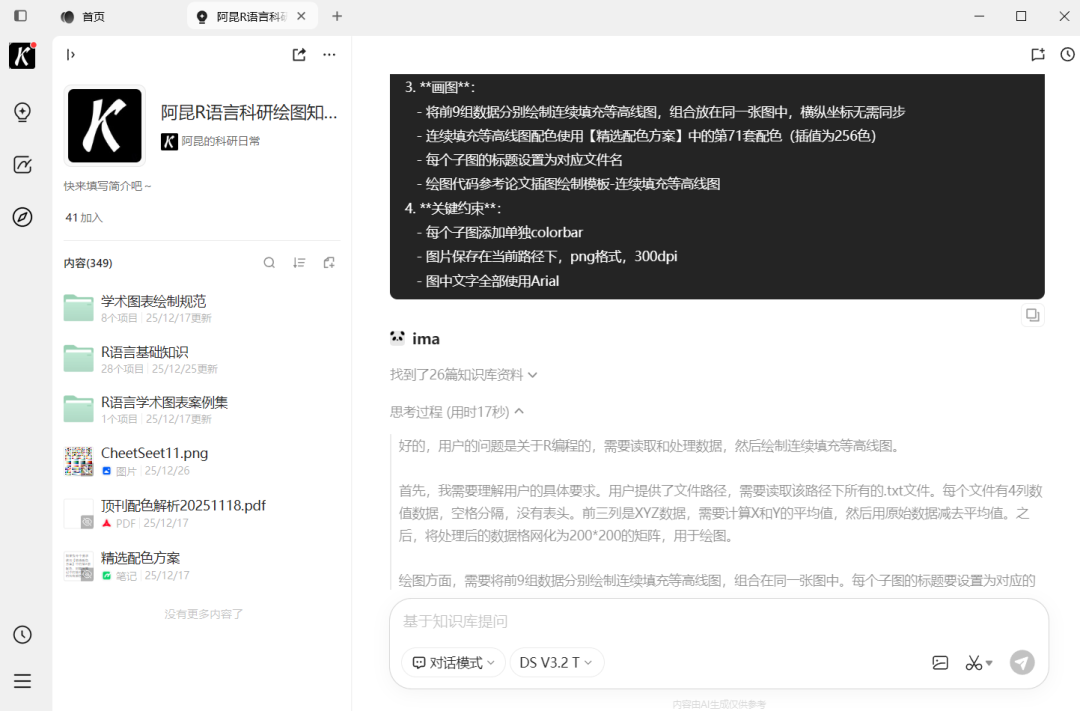The width and height of the screenshot is (1080, 711).
Task: Collapse the knowledge base panel arrow
Action: [x=70, y=54]
